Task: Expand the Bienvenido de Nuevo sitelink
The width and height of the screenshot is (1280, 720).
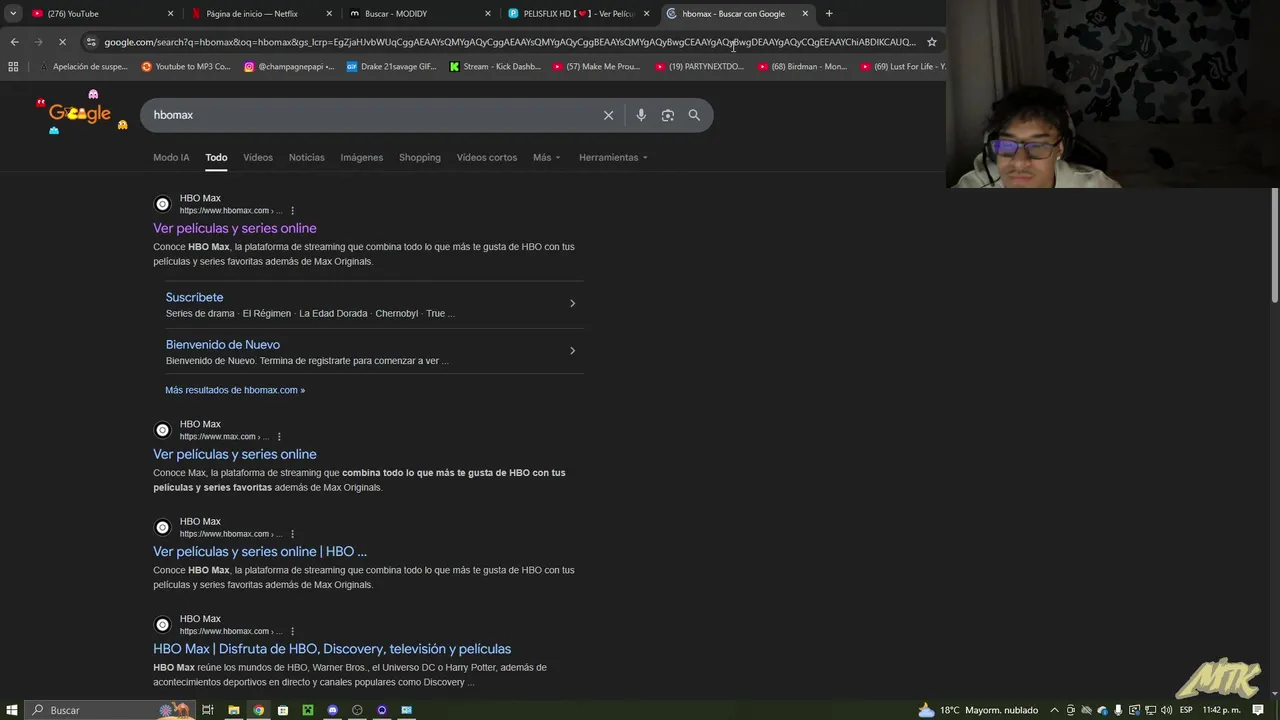Action: (572, 351)
